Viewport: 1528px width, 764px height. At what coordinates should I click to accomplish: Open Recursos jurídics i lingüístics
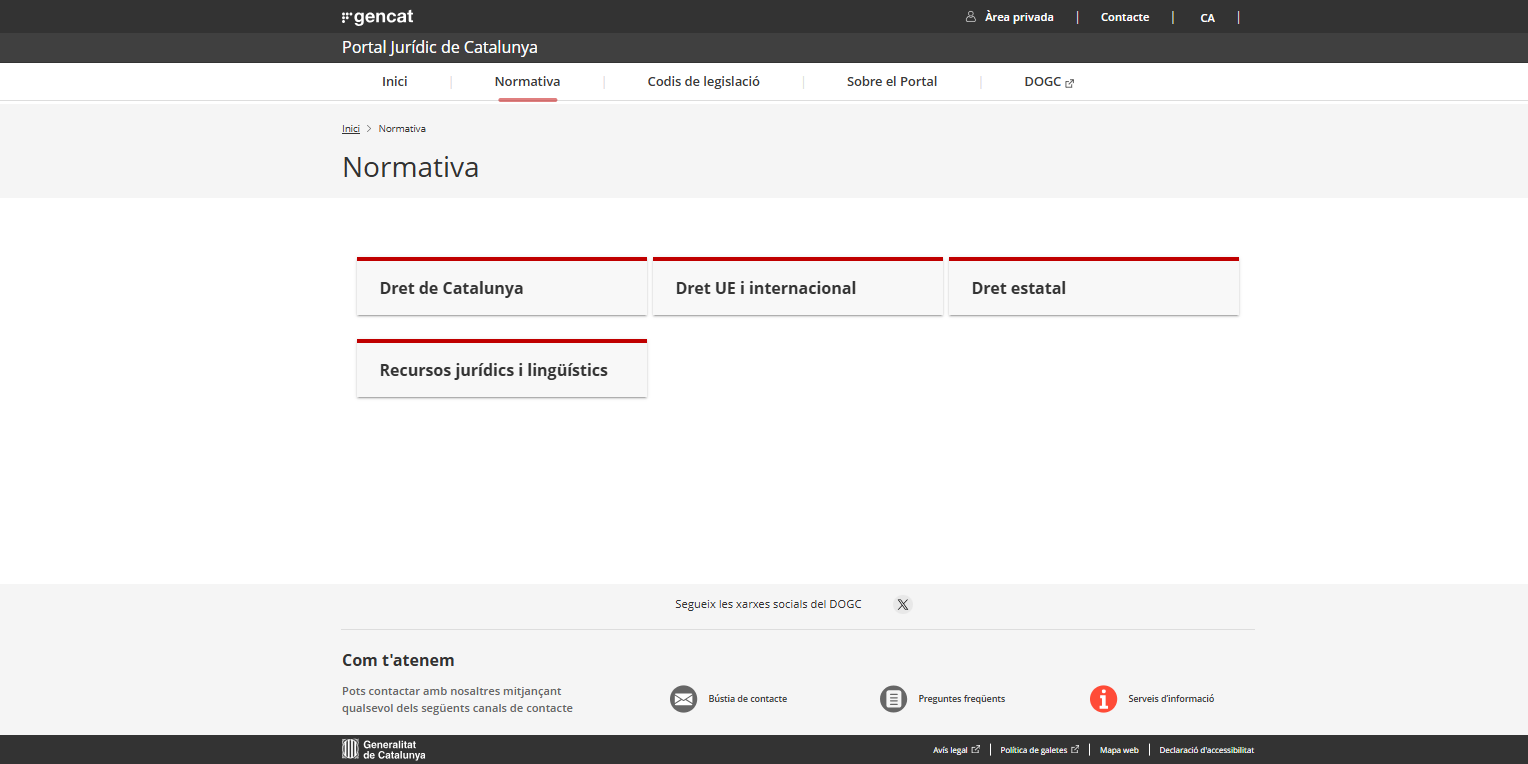(x=501, y=369)
